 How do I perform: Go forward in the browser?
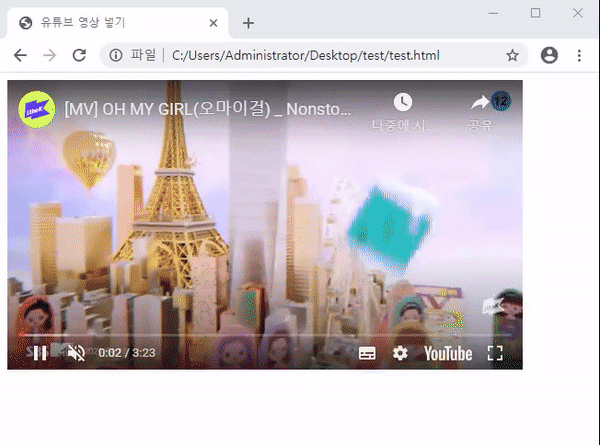[x=50, y=55]
